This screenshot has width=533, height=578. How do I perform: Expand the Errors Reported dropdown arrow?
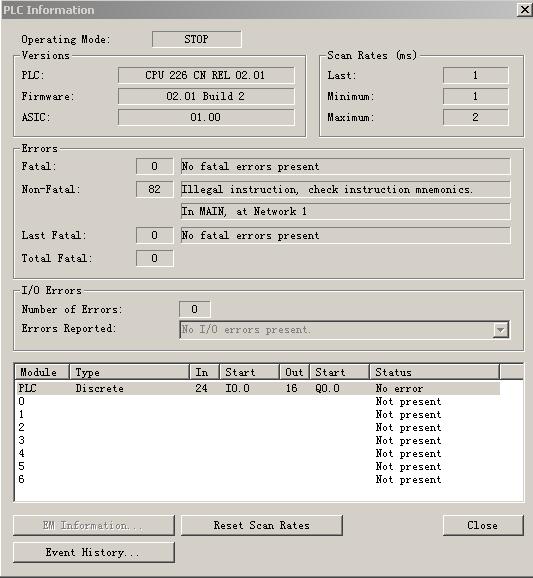point(501,330)
